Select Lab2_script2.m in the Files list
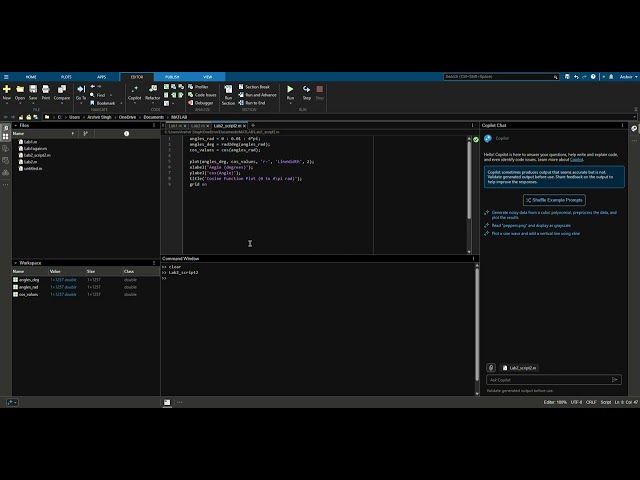 tap(37, 155)
